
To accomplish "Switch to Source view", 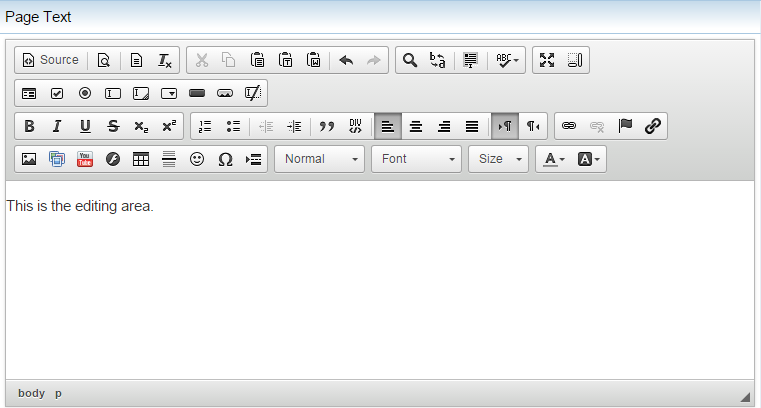I will pyautogui.click(x=50, y=60).
